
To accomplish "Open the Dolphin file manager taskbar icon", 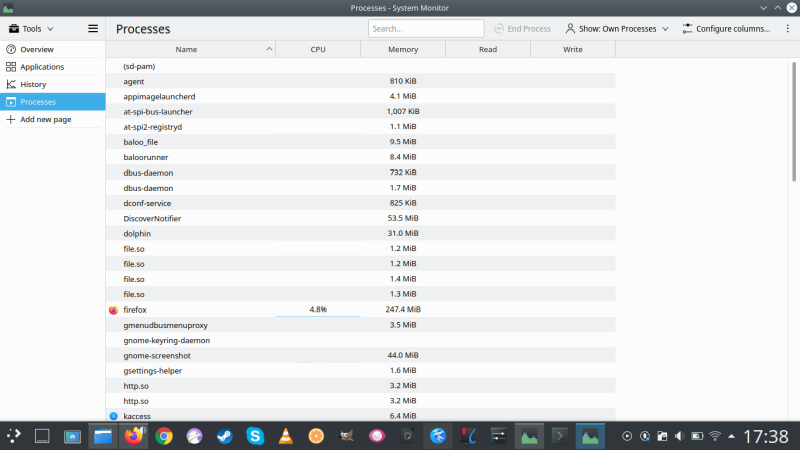I will click(x=103, y=436).
